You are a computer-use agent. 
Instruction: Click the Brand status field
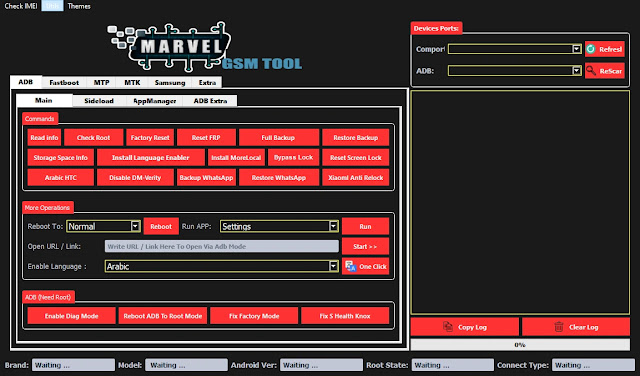(x=73, y=365)
